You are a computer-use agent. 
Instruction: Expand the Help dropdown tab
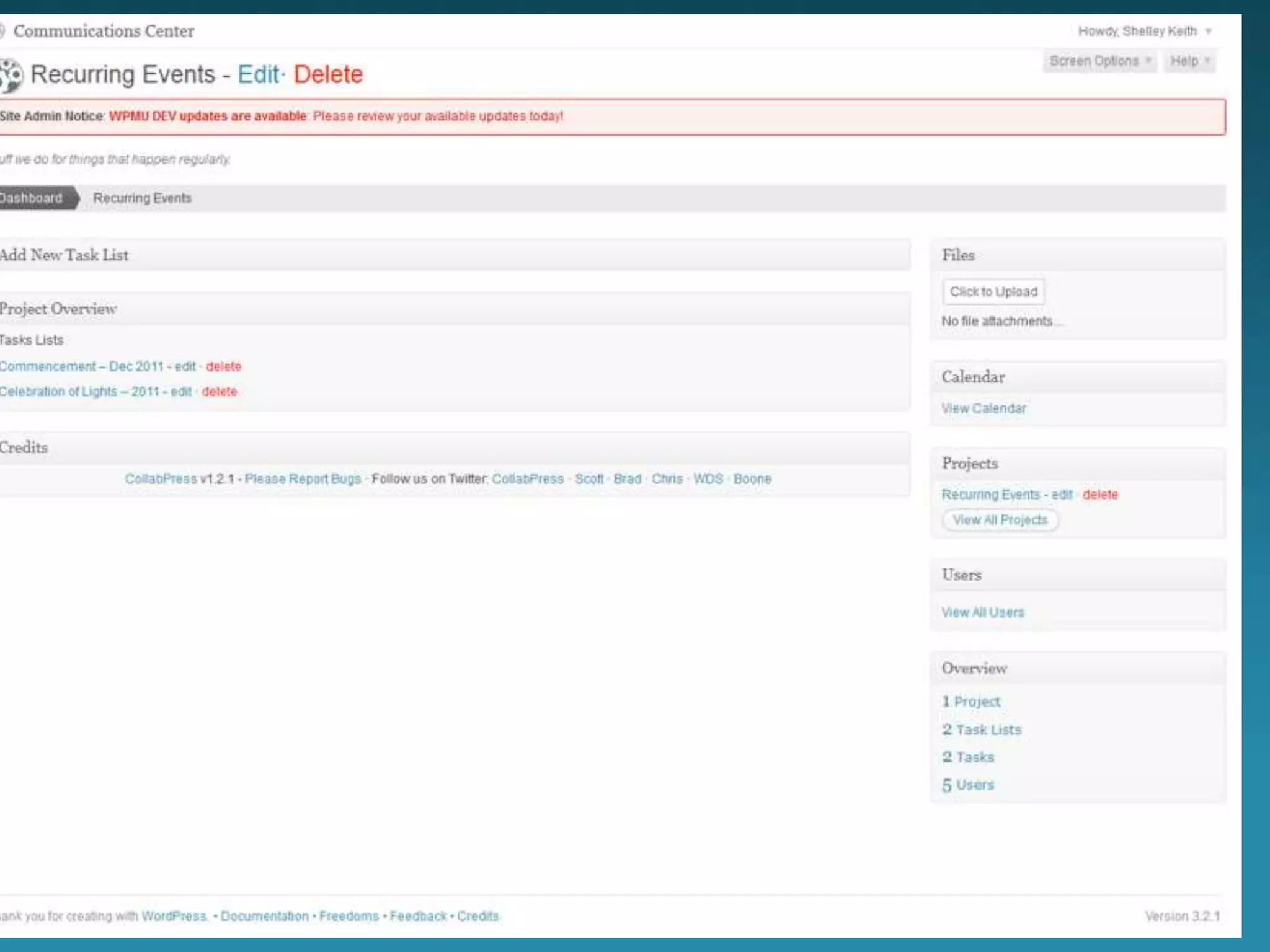point(1189,61)
